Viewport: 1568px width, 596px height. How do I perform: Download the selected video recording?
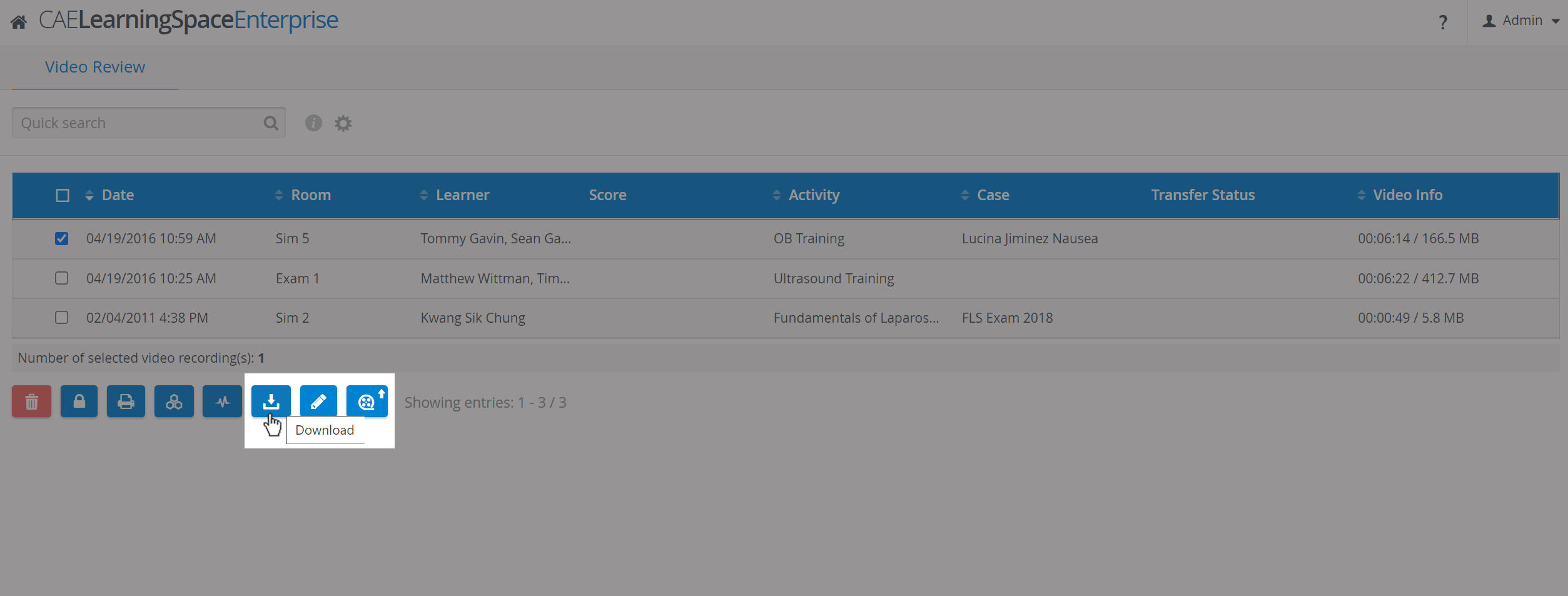(271, 402)
